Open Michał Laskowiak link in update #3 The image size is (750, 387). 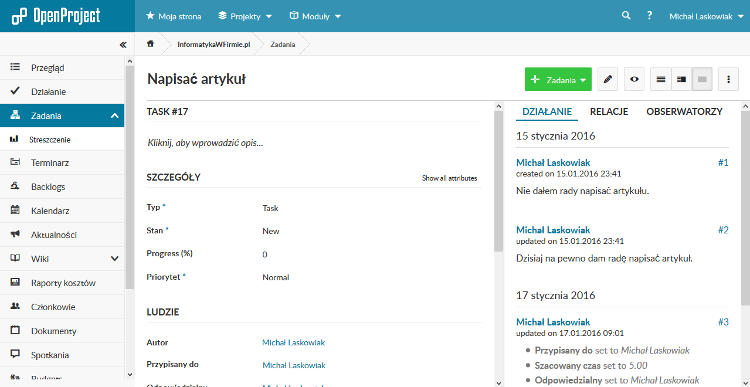point(553,322)
